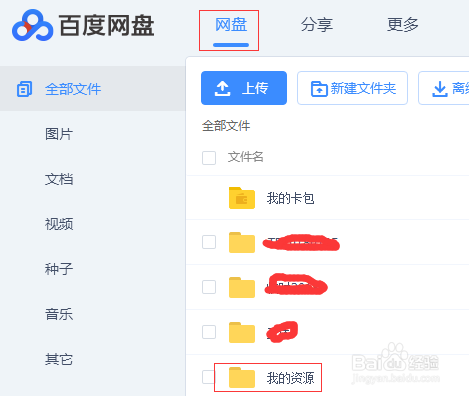Select 视频 category in sidebar
469x396 pixels.
click(59, 224)
